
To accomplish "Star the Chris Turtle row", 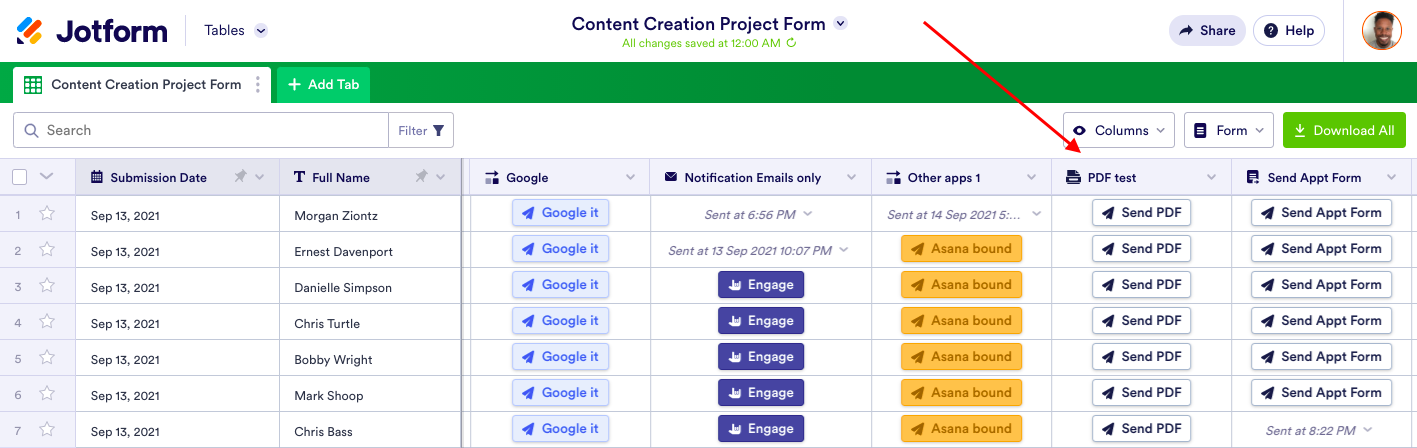I will pos(47,322).
